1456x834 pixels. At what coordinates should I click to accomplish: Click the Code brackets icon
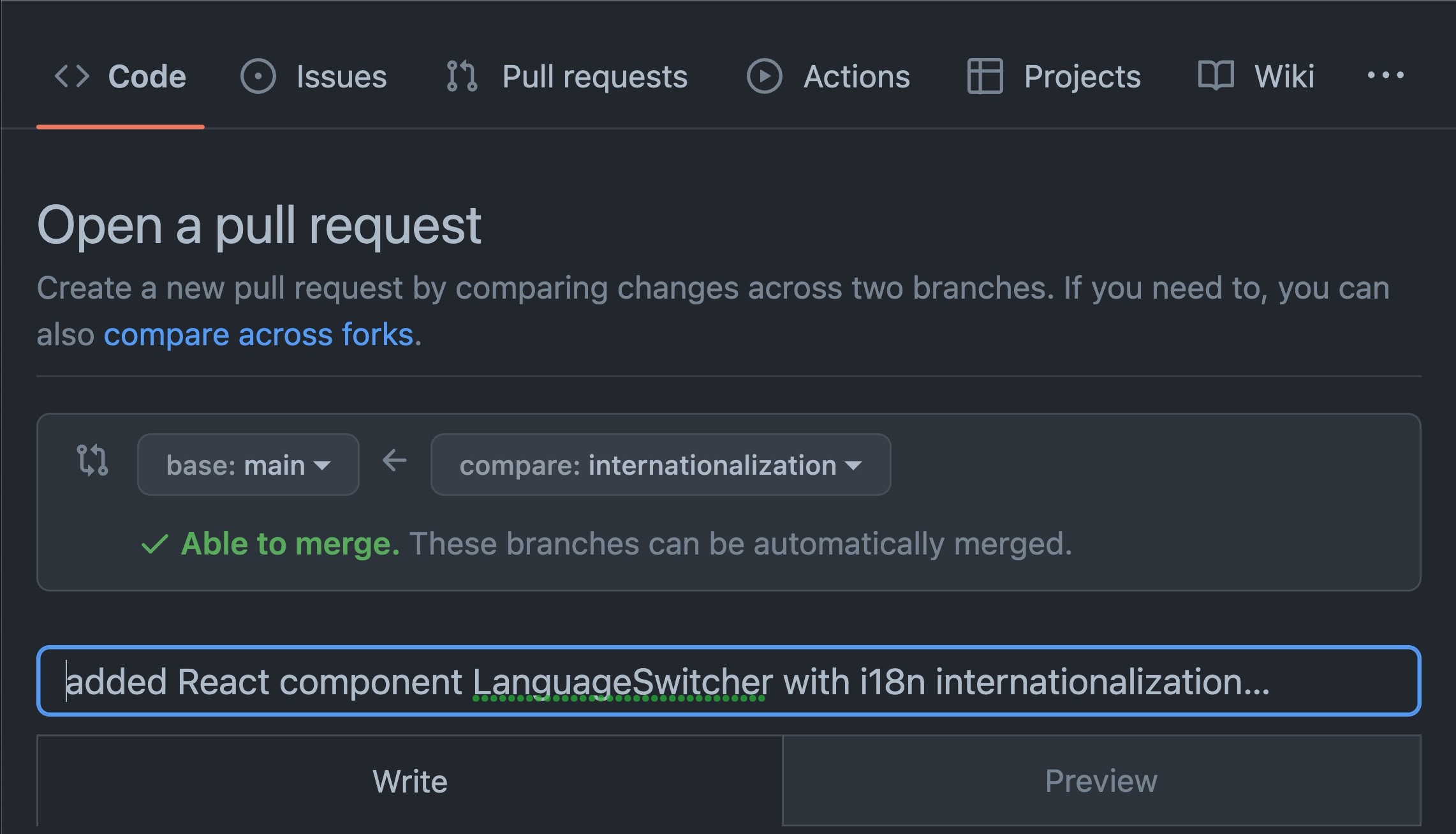pyautogui.click(x=72, y=76)
